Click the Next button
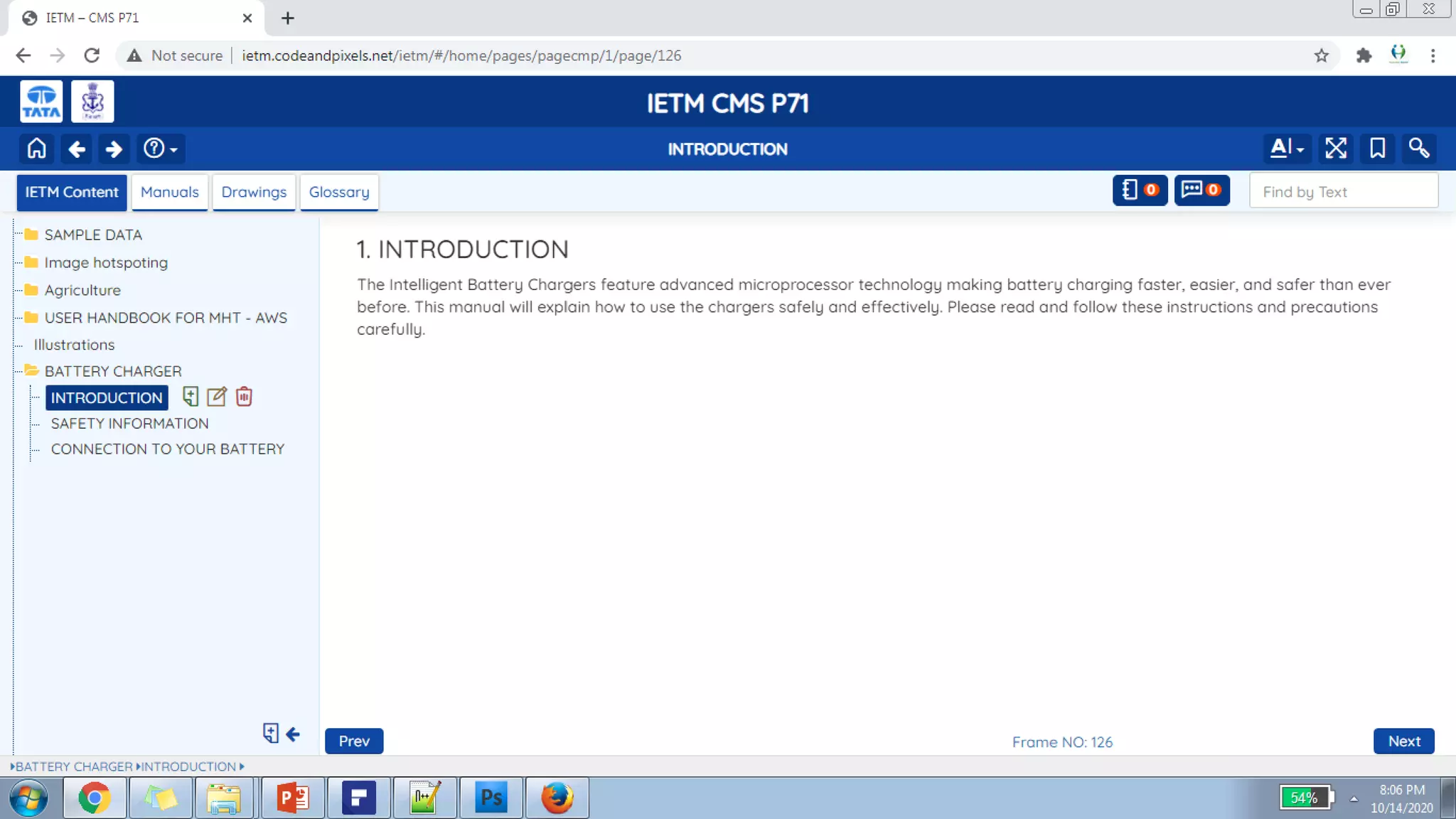1456x819 pixels. point(1403,741)
